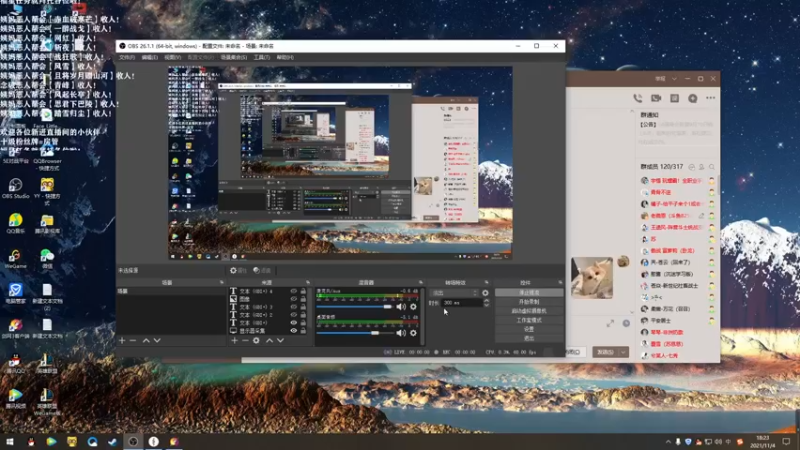Move scene up in Scenes panel

(146, 340)
